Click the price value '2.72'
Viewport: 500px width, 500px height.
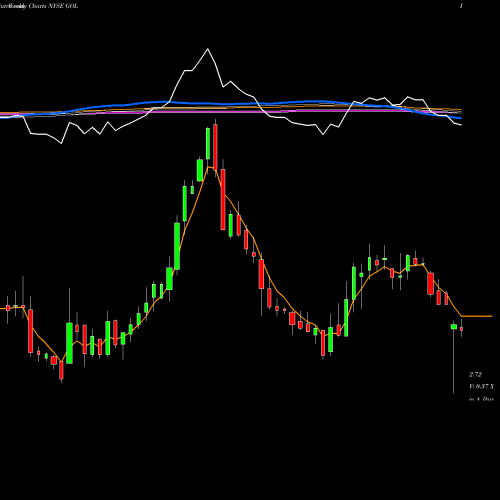475,375
